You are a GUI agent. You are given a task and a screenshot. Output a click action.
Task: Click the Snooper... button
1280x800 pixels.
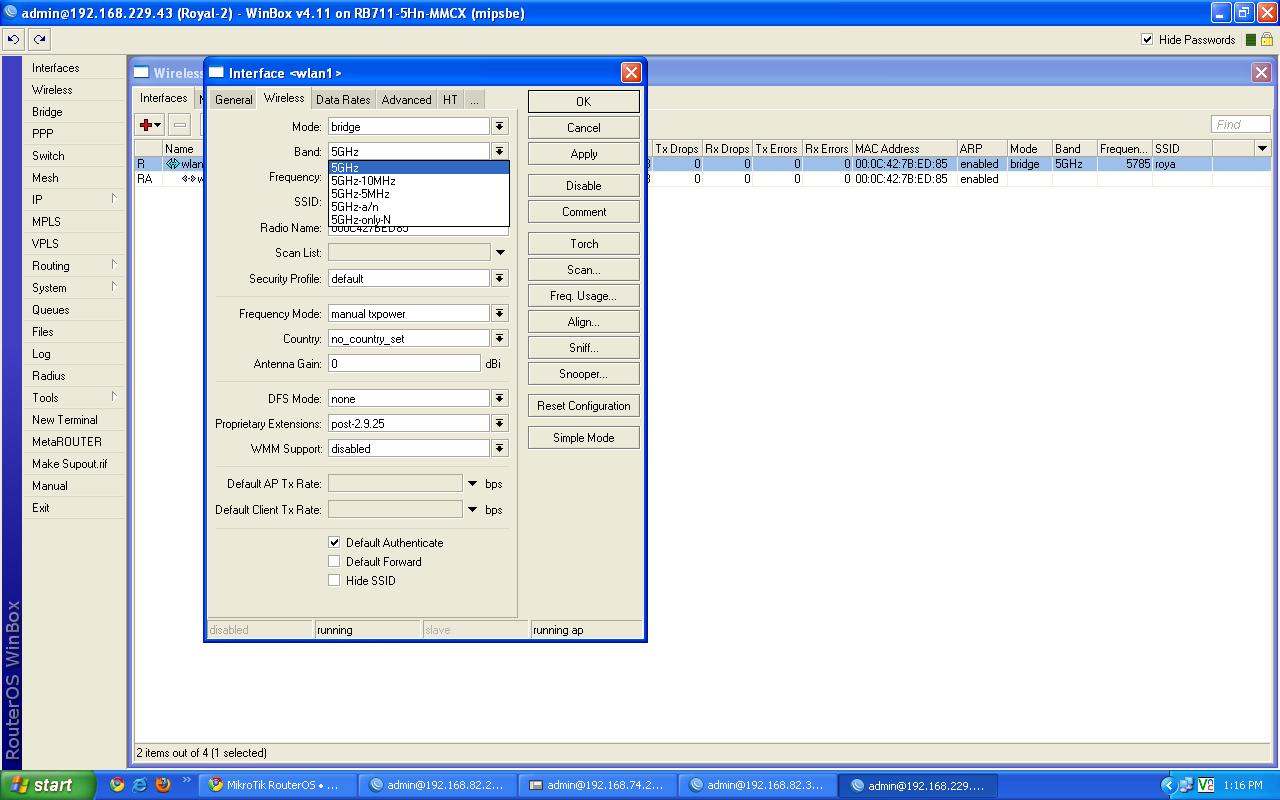tap(584, 374)
